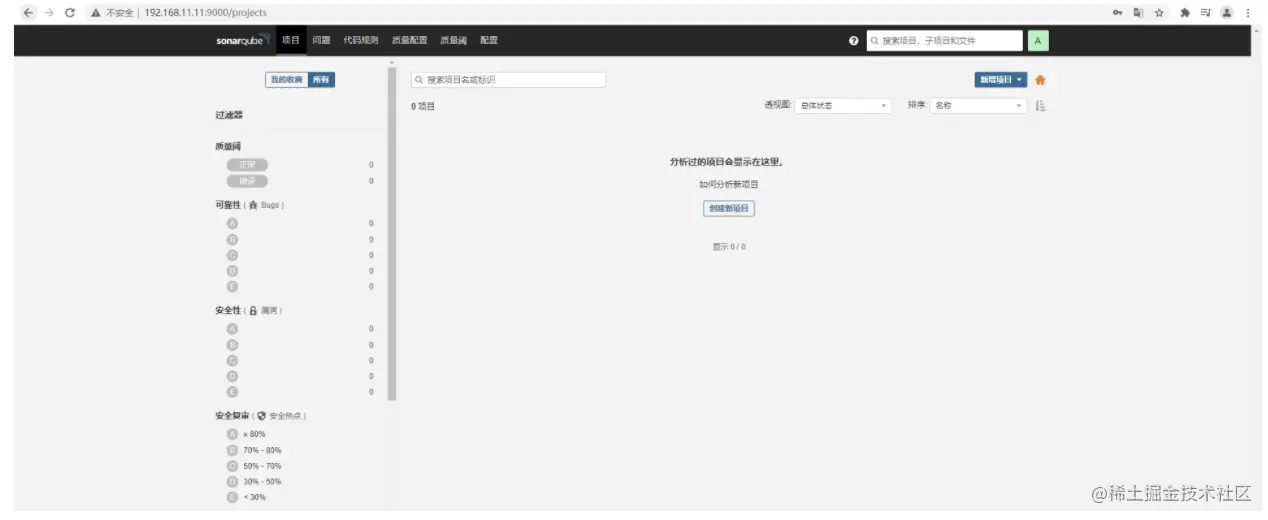Image resolution: width=1268 pixels, height=520 pixels.
Task: Open the 项目 tab in top nav
Action: coord(291,41)
